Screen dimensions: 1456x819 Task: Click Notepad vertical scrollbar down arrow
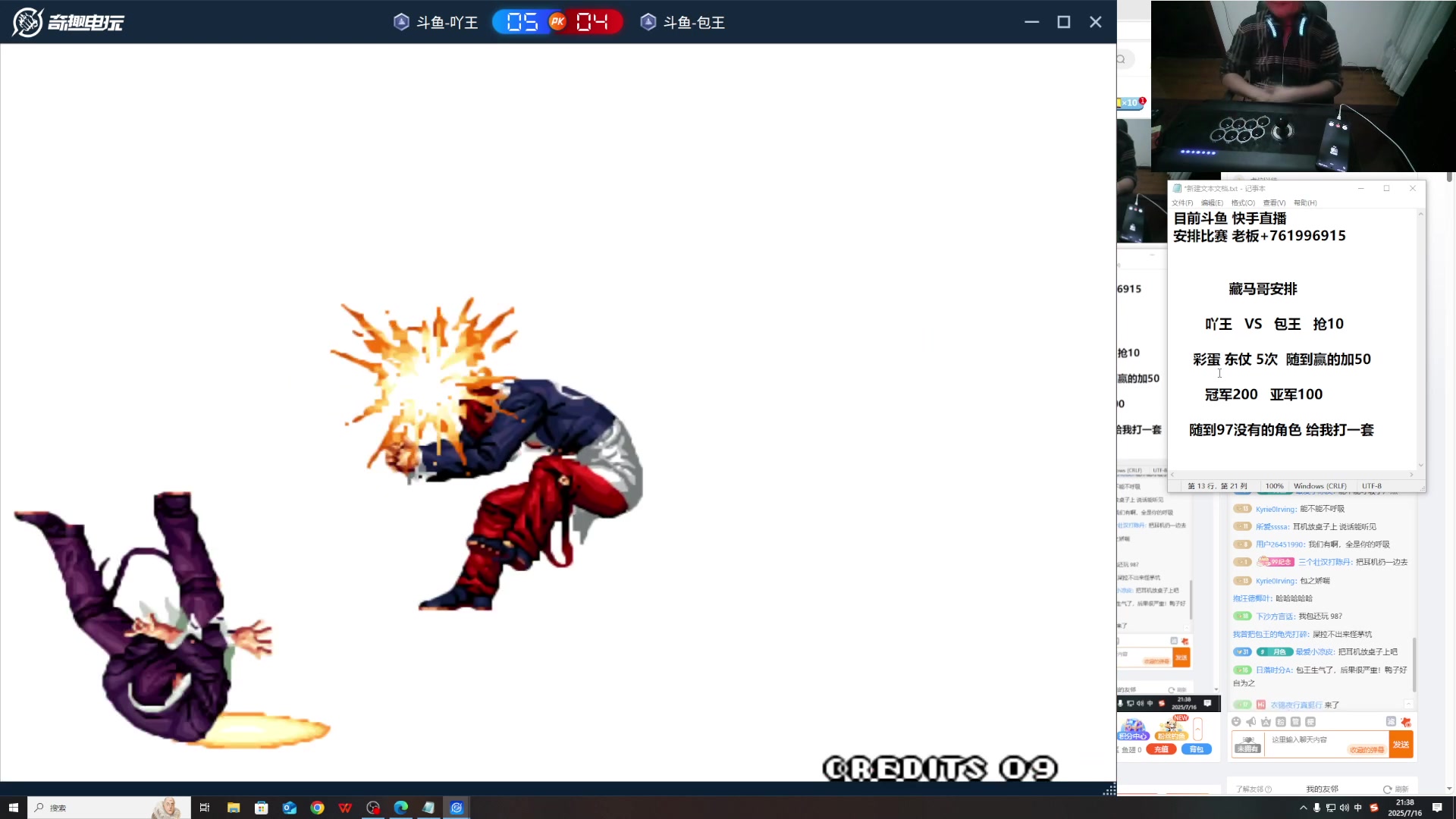[x=1420, y=465]
